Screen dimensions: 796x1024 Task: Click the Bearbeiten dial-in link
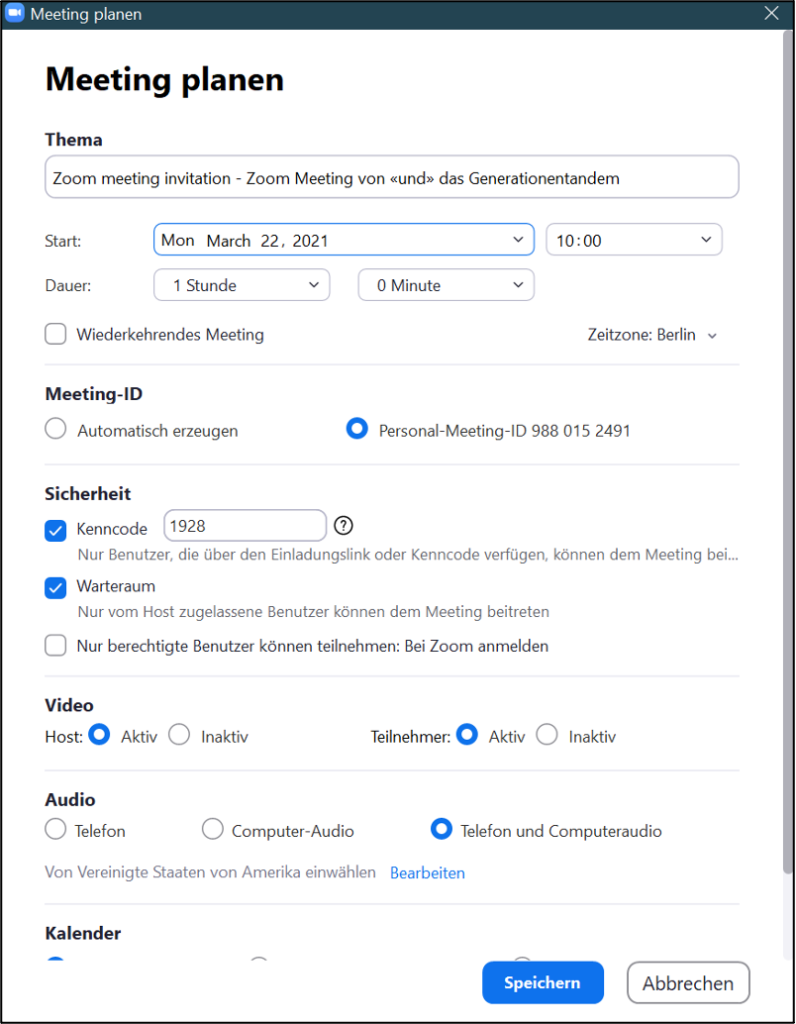427,873
